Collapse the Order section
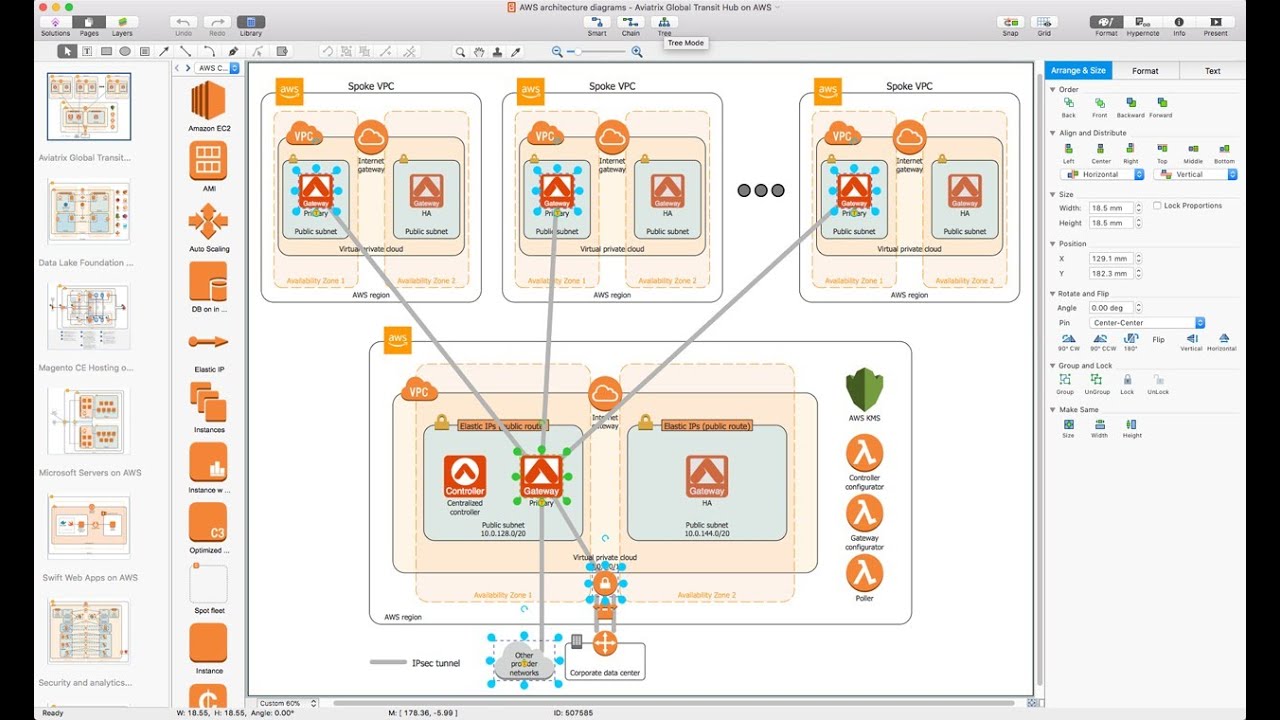The width and height of the screenshot is (1280, 720). [x=1053, y=89]
